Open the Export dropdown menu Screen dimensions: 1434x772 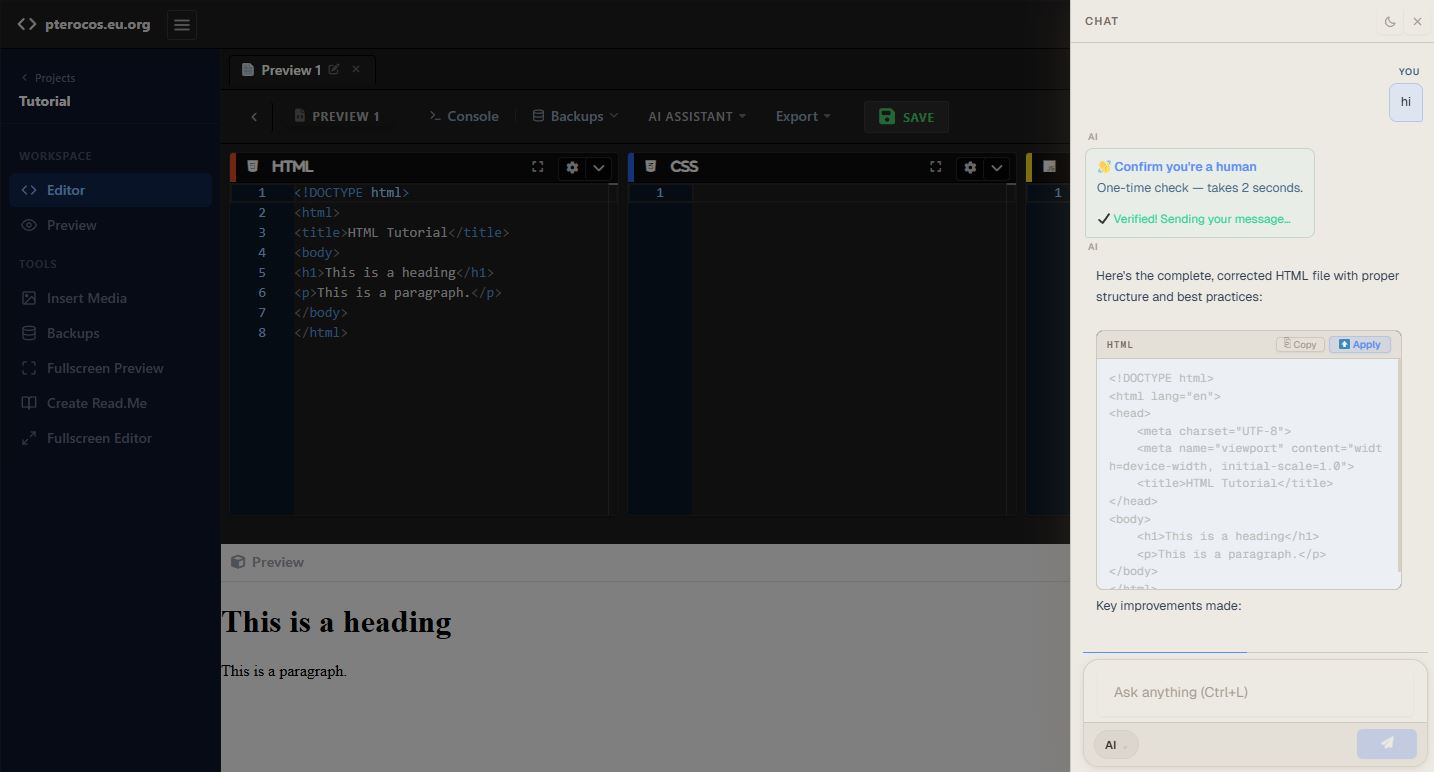tap(803, 116)
